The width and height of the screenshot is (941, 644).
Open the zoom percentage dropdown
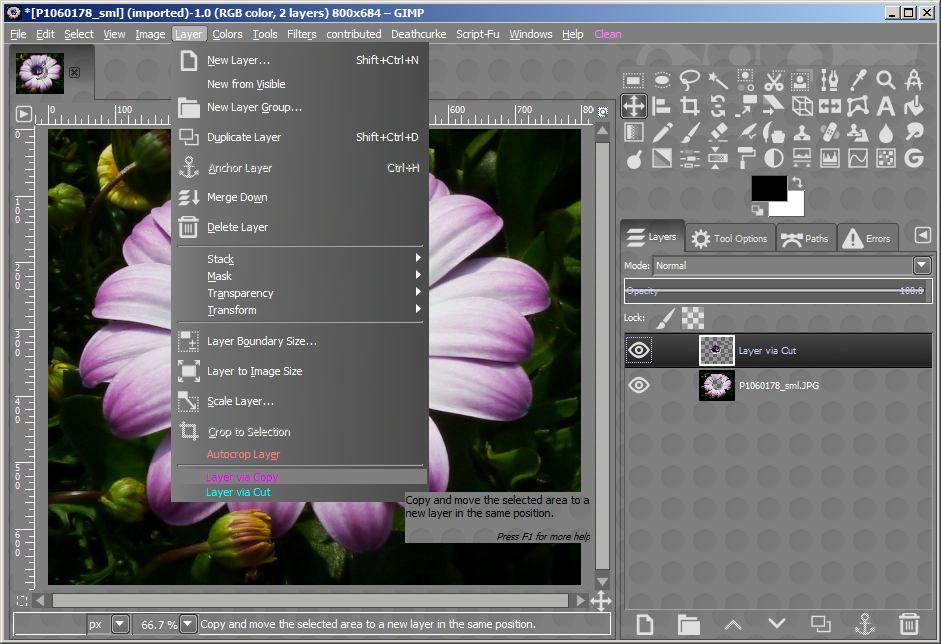187,624
